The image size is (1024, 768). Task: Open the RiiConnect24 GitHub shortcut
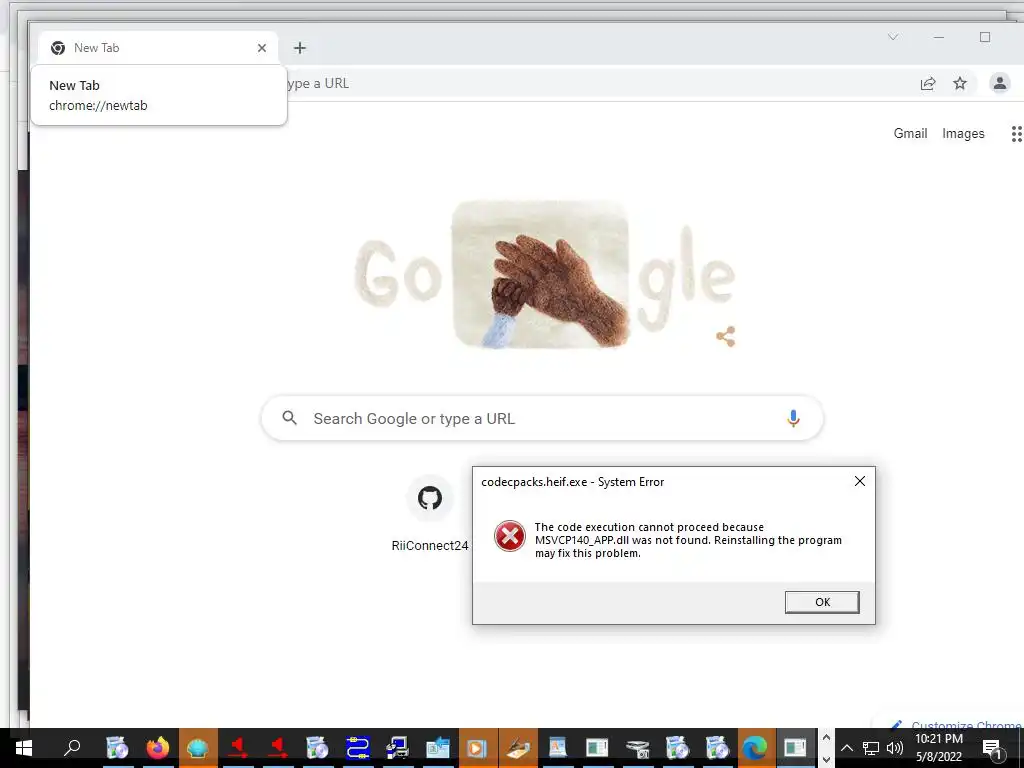click(430, 515)
